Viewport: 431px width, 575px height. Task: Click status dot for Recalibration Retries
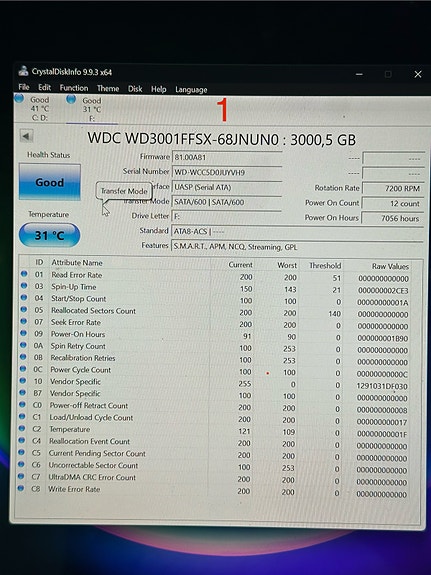[x=23, y=356]
